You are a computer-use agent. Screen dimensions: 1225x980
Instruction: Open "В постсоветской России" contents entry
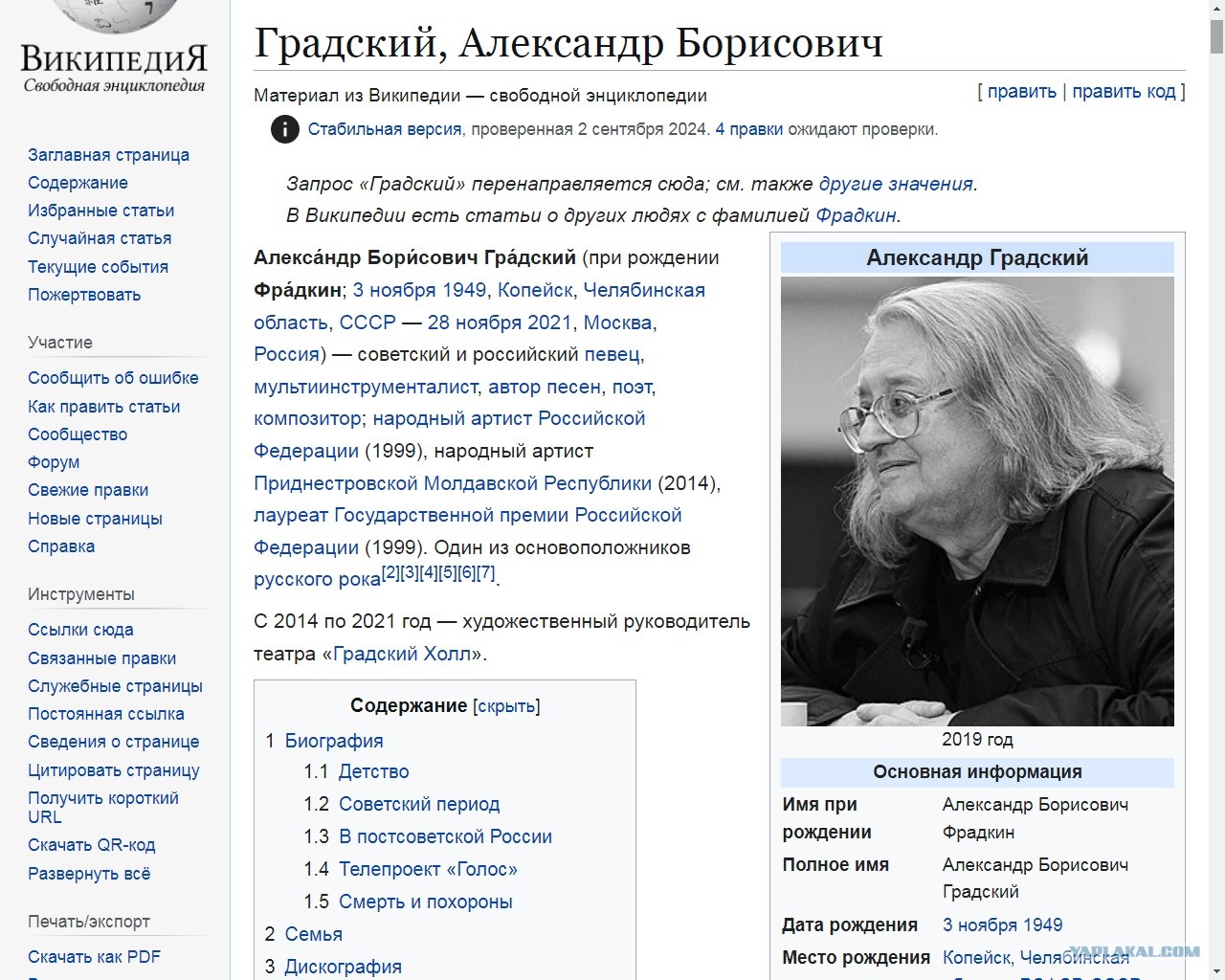coord(445,836)
